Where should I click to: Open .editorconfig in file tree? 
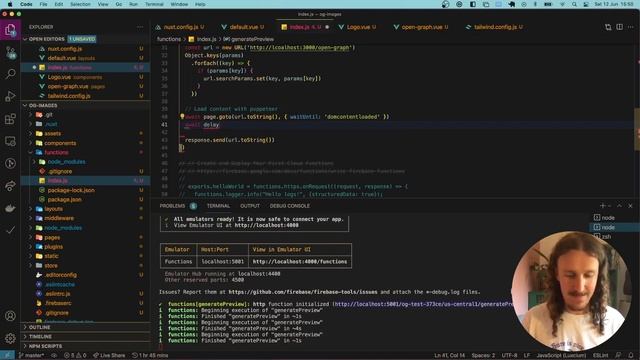click(x=85, y=275)
